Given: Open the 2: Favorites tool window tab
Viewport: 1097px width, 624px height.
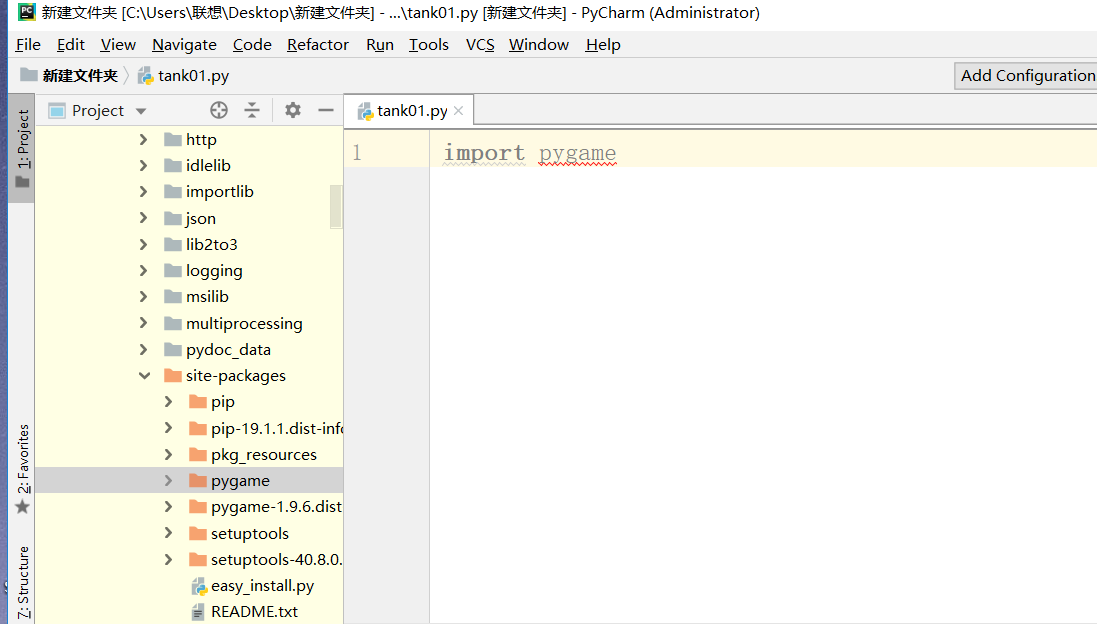Looking at the screenshot, I should point(23,469).
